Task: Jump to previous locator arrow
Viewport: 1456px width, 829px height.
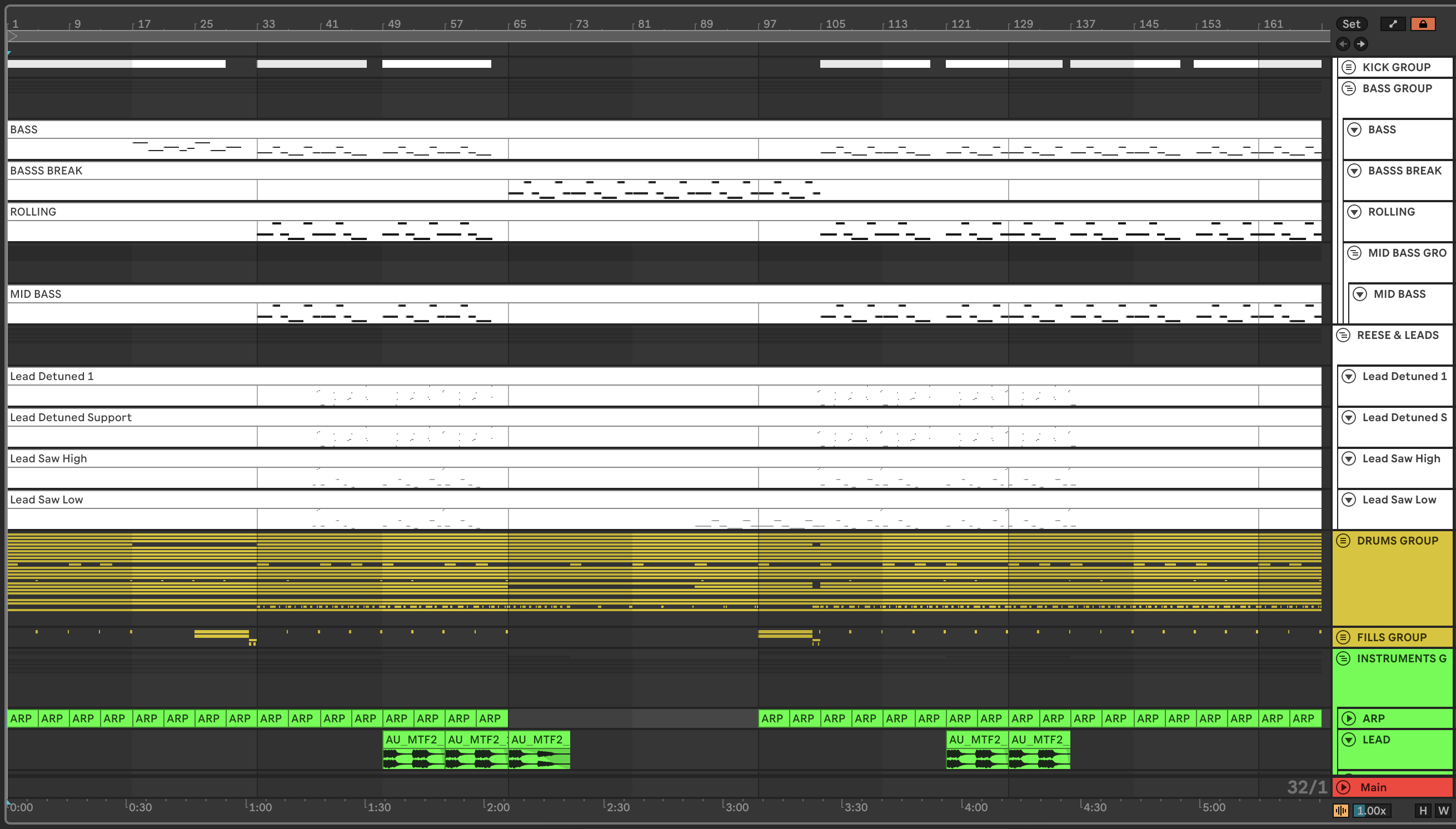Action: pyautogui.click(x=1343, y=44)
